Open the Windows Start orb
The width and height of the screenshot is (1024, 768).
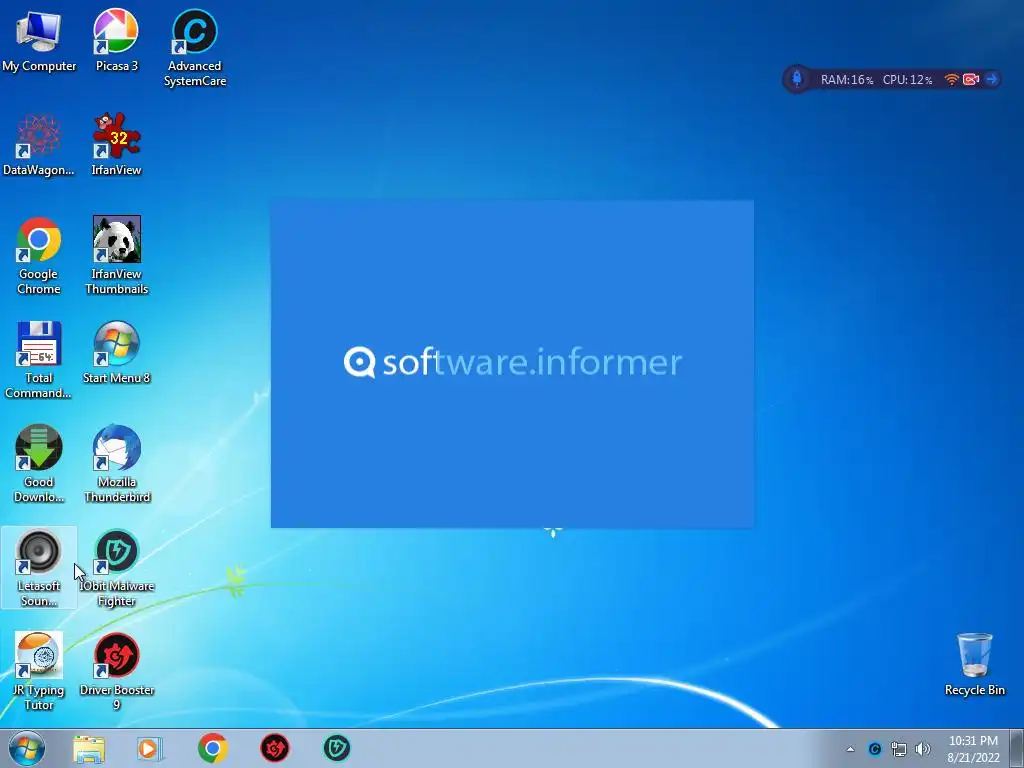click(x=27, y=748)
